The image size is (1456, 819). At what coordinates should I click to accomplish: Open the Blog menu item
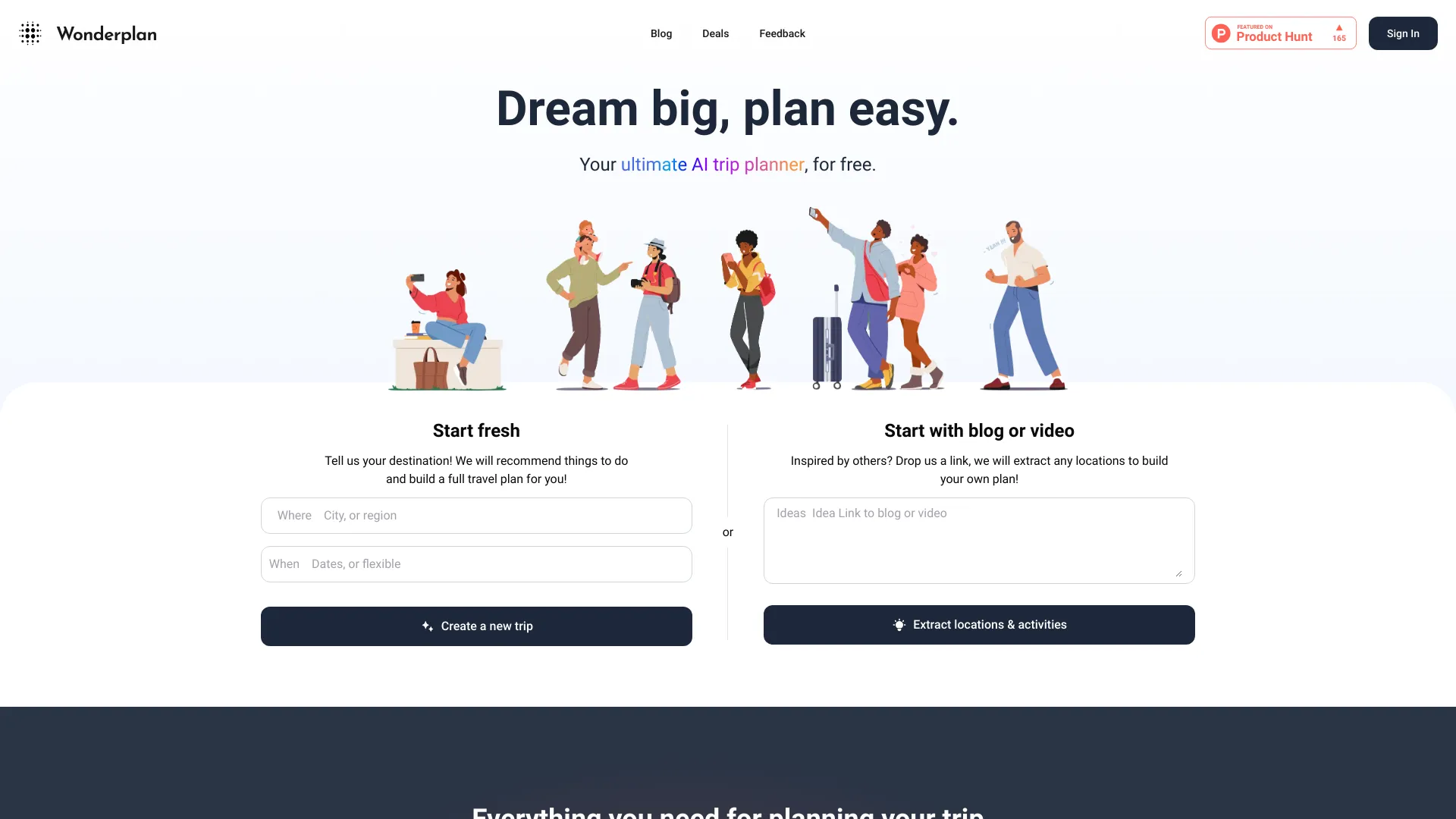point(661,33)
